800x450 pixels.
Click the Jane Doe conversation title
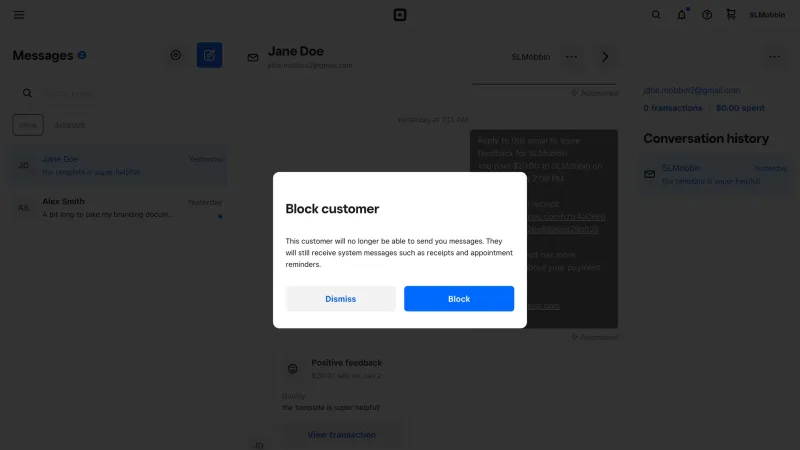[x=295, y=51]
